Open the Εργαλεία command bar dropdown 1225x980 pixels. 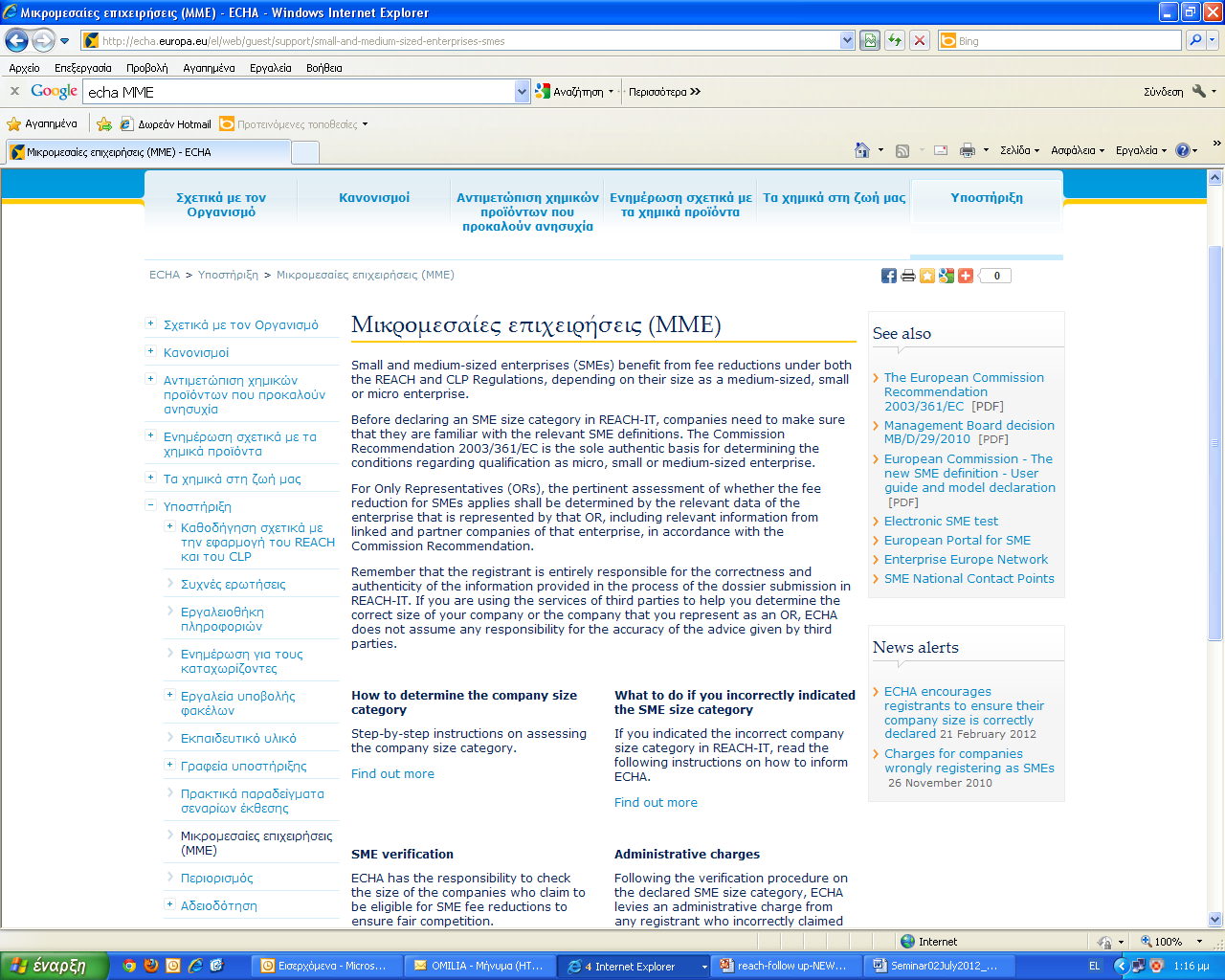point(1141,150)
